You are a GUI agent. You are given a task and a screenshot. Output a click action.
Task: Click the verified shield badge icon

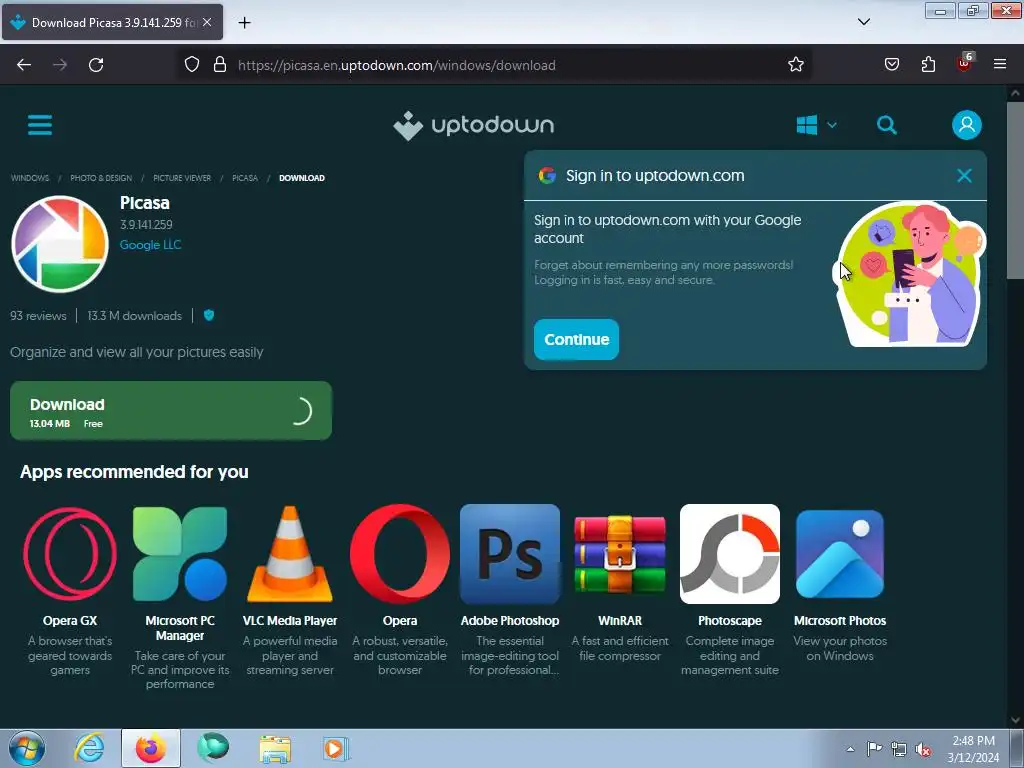click(209, 315)
